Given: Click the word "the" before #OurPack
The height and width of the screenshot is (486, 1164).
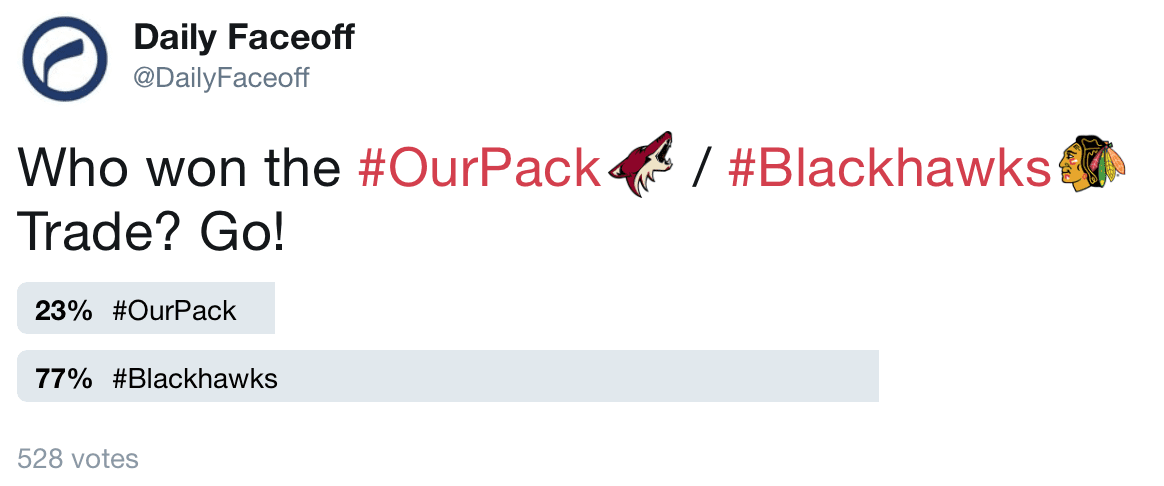Looking at the screenshot, I should click(x=301, y=169).
